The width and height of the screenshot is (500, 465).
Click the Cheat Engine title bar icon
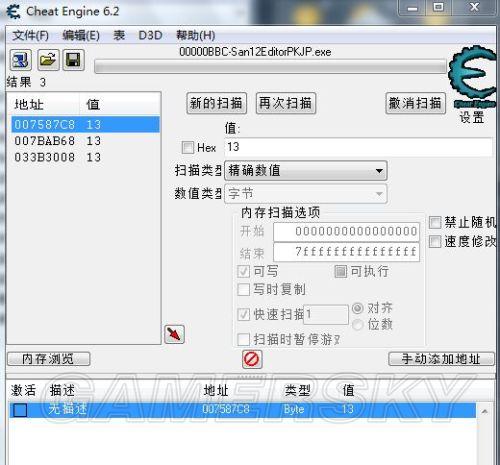[x=13, y=12]
